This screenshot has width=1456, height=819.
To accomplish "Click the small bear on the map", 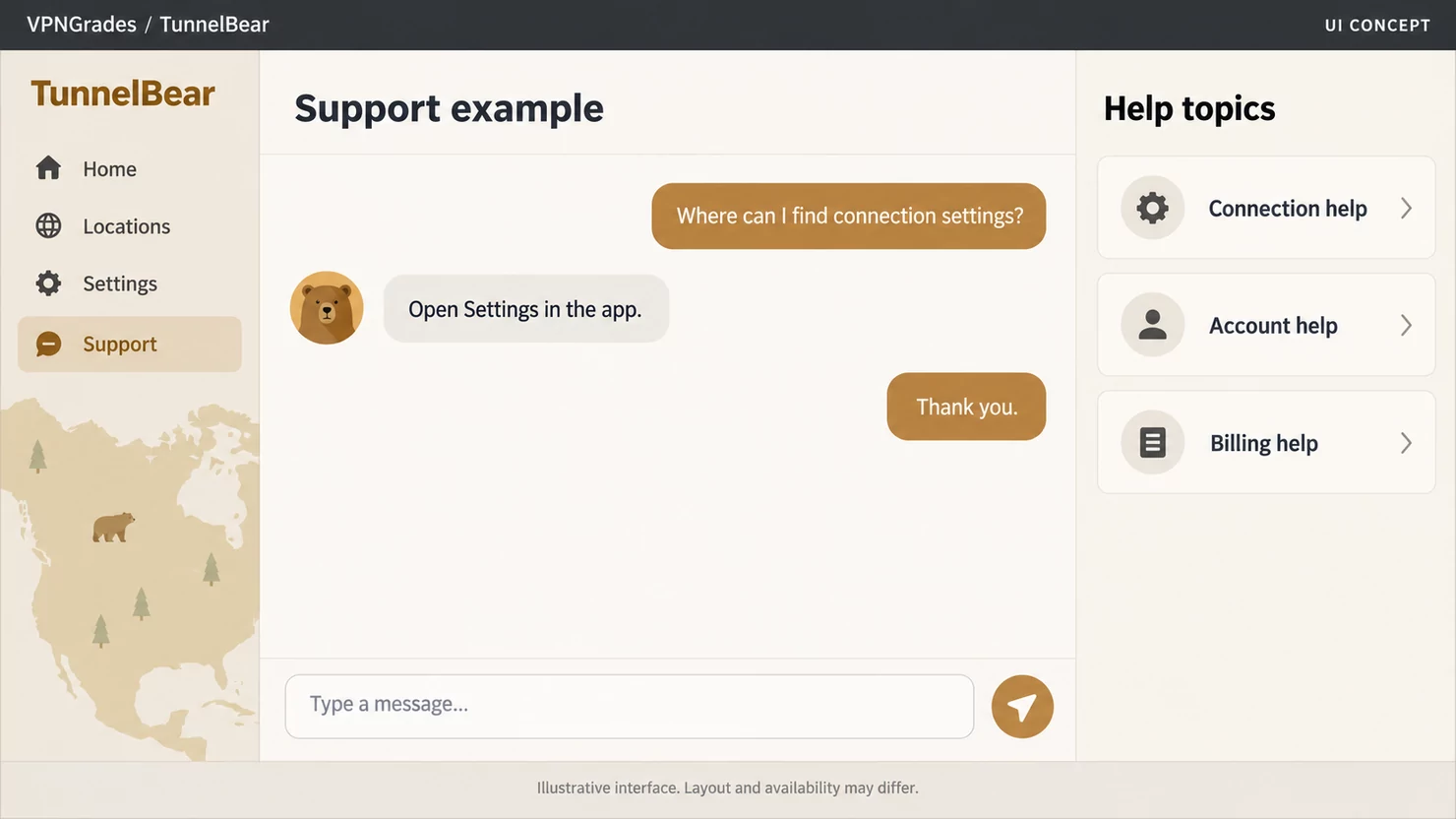I will pyautogui.click(x=113, y=527).
